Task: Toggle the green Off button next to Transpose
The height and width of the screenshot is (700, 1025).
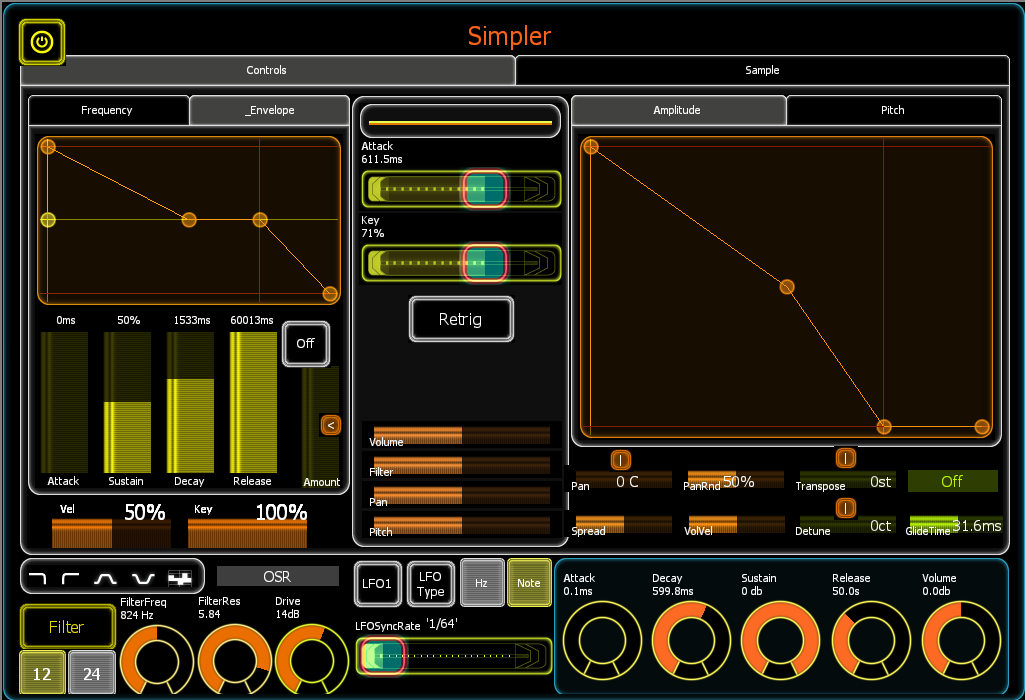Action: (952, 482)
